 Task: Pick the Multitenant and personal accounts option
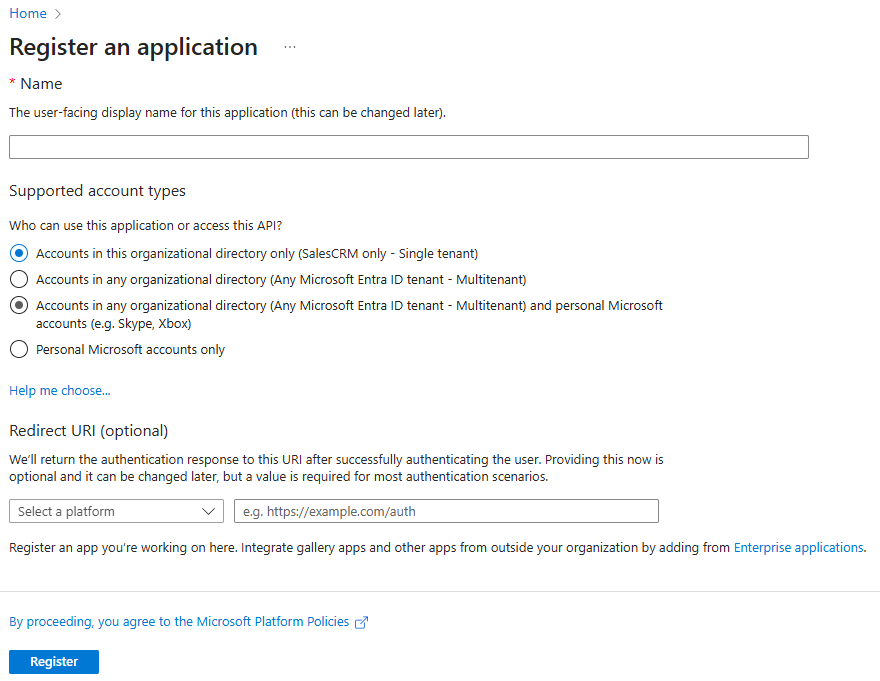point(18,306)
